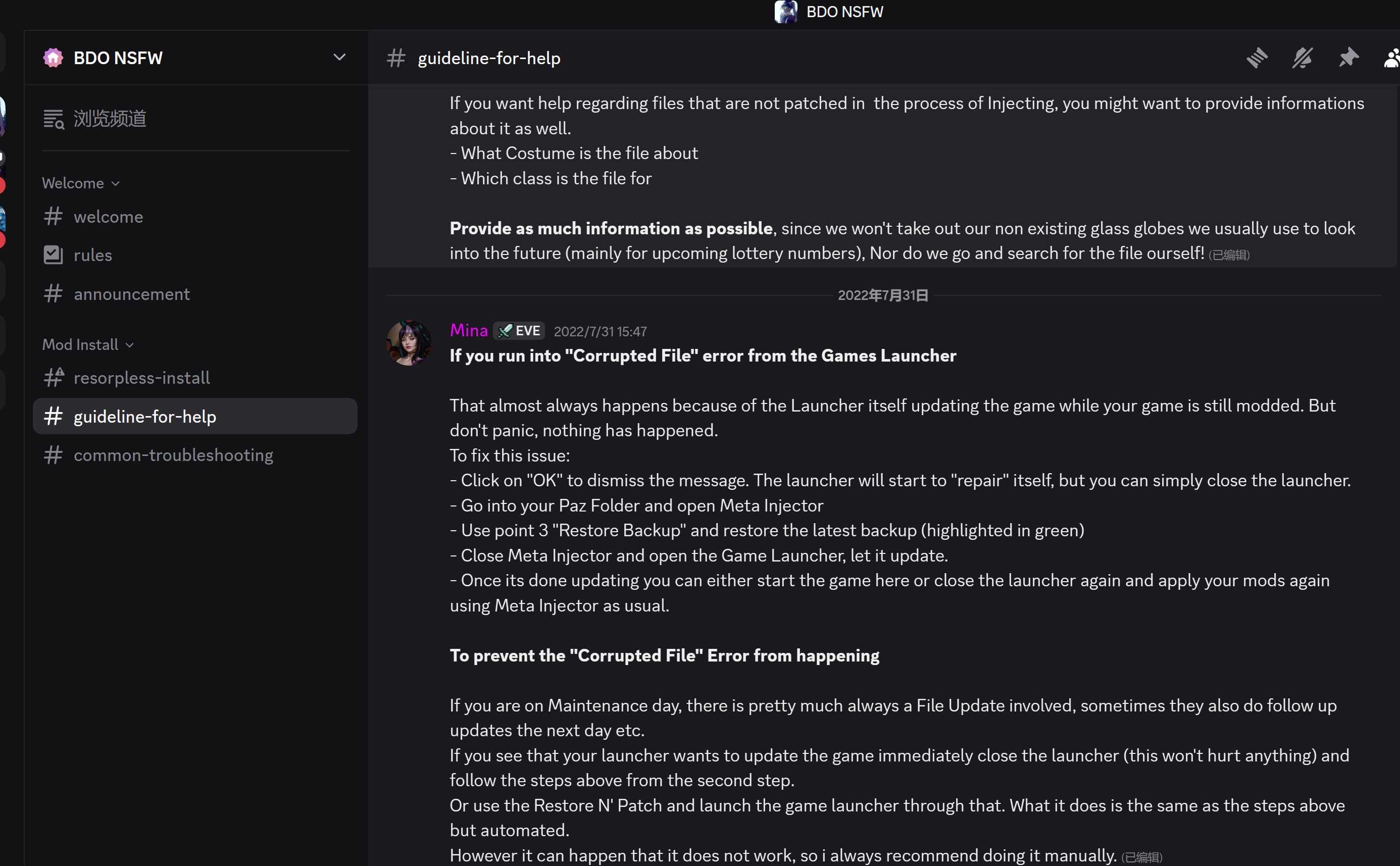This screenshot has height=866, width=1400.
Task: Click hash icon beside guideline-for-help header
Action: point(396,58)
